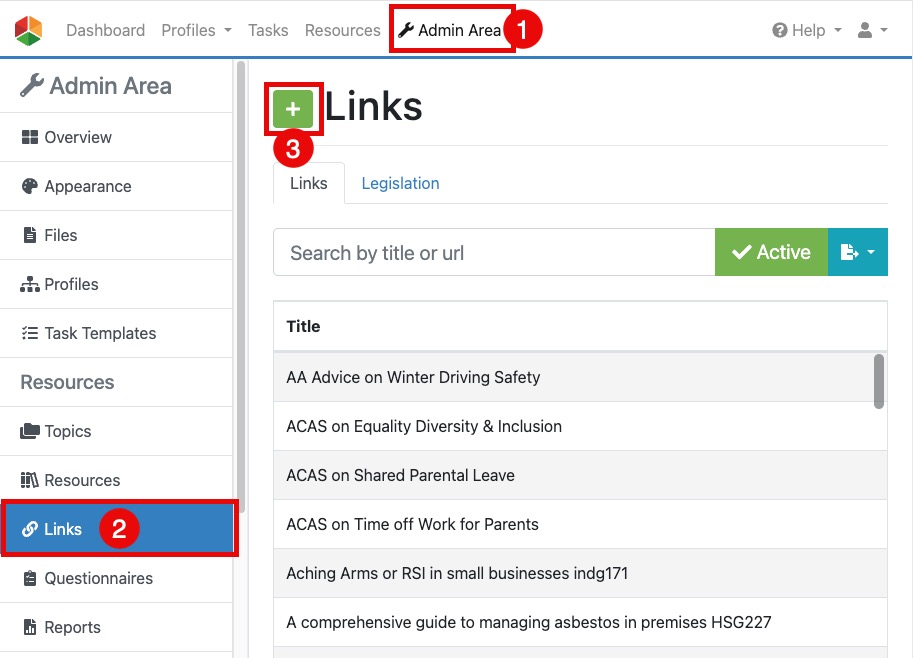
Task: Select Profiles in the admin sidebar
Action: (x=70, y=284)
